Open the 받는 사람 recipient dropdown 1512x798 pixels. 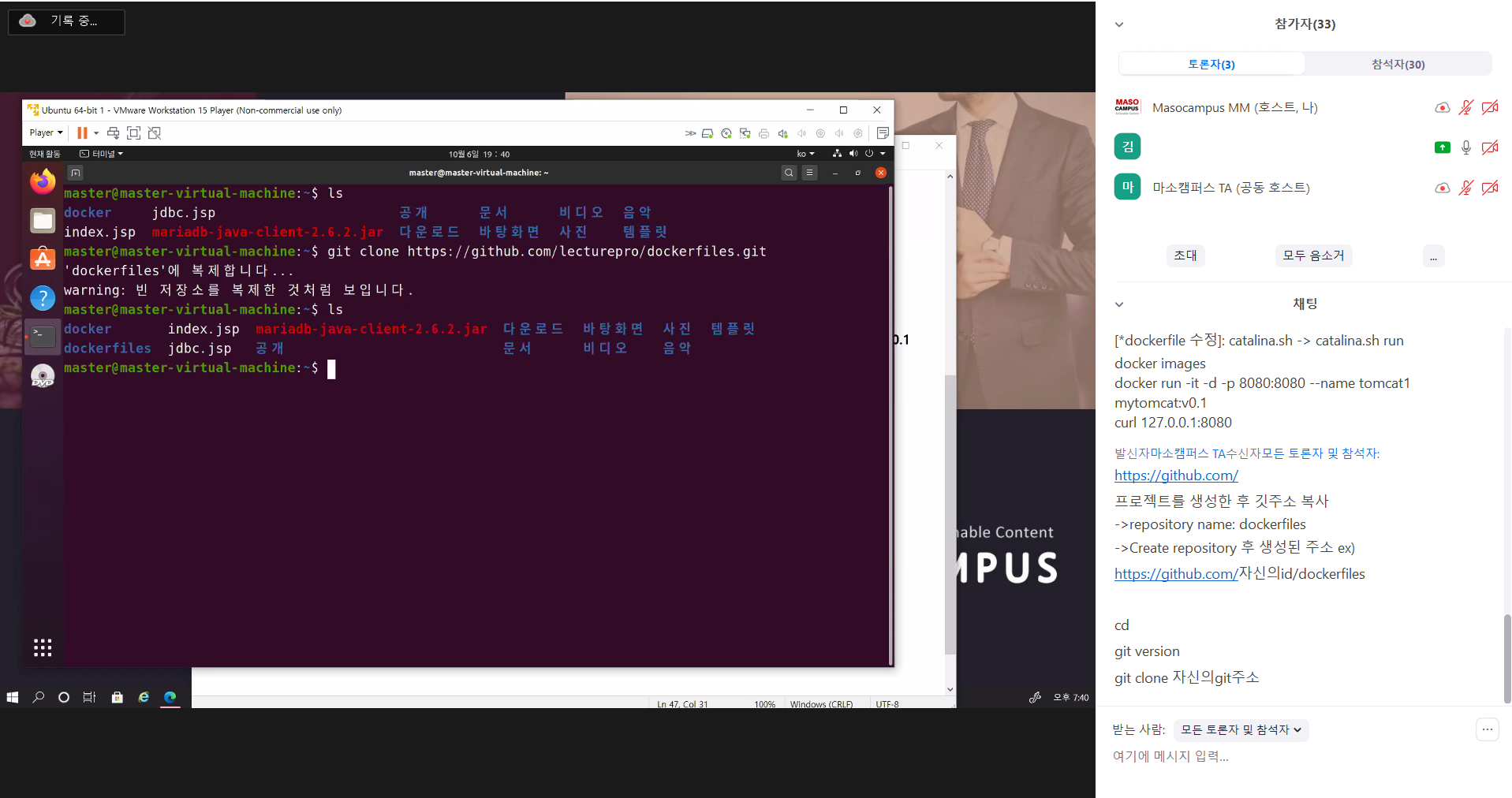click(1241, 730)
